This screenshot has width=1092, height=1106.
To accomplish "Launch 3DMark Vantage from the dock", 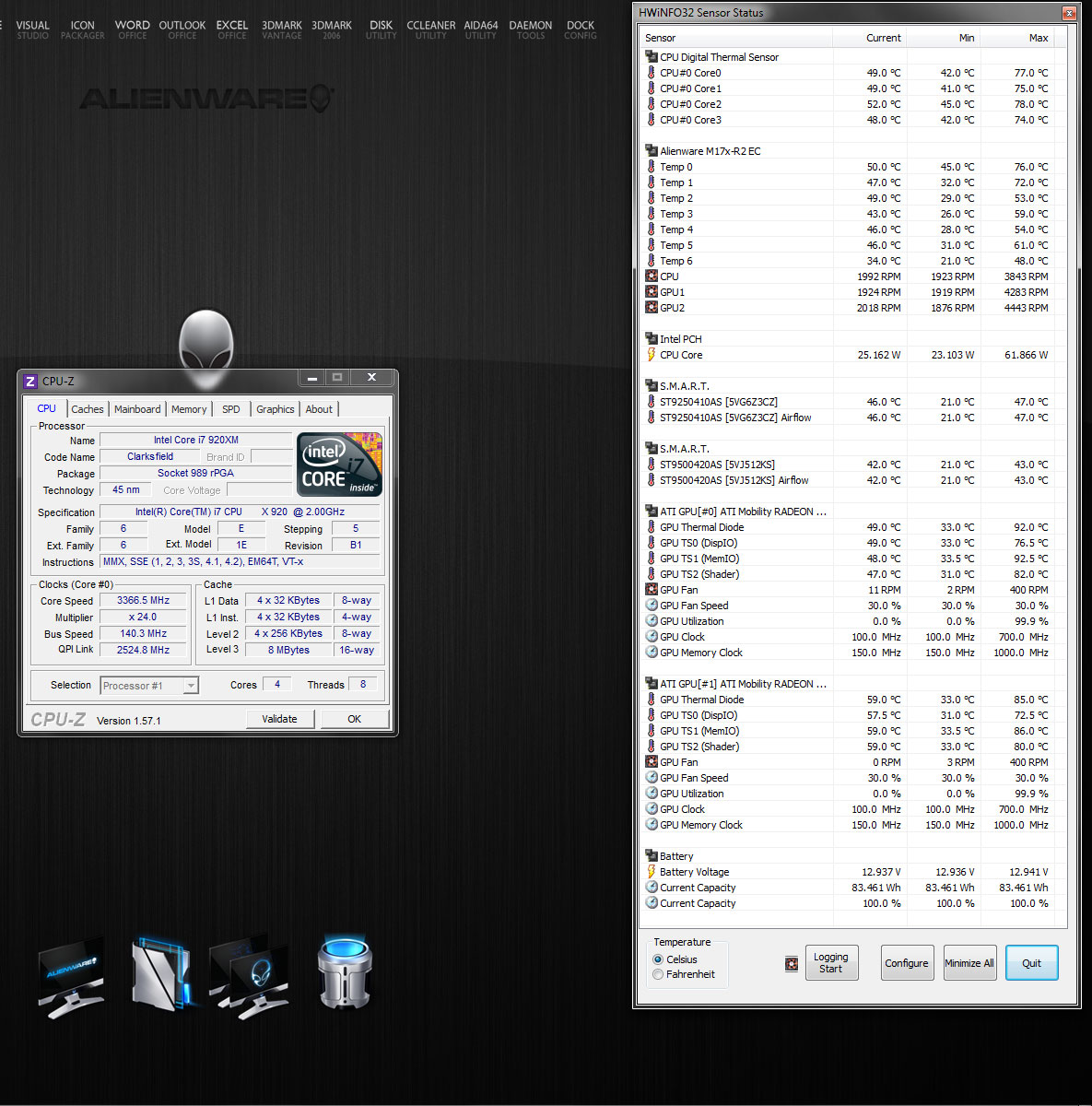I will (282, 30).
